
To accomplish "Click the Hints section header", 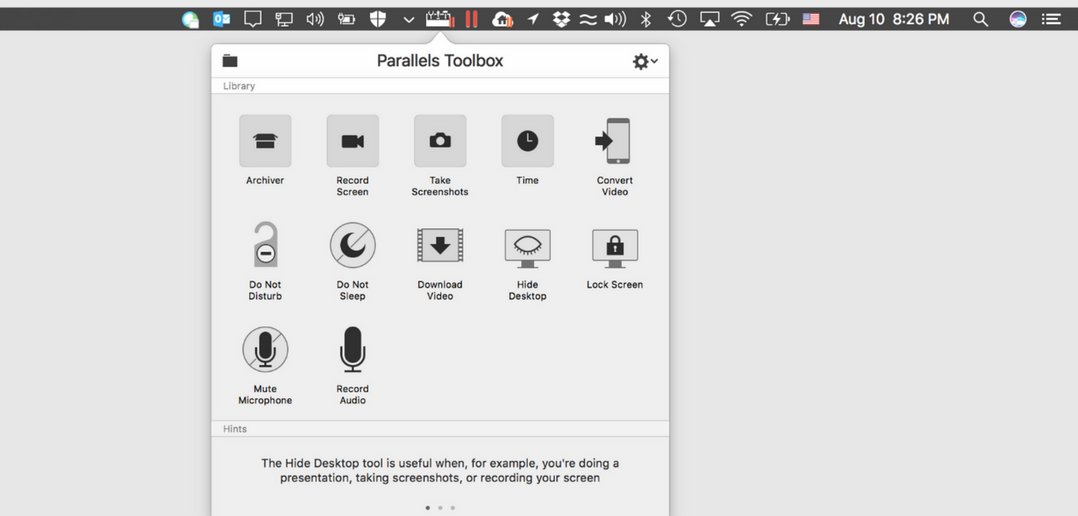I will click(235, 429).
